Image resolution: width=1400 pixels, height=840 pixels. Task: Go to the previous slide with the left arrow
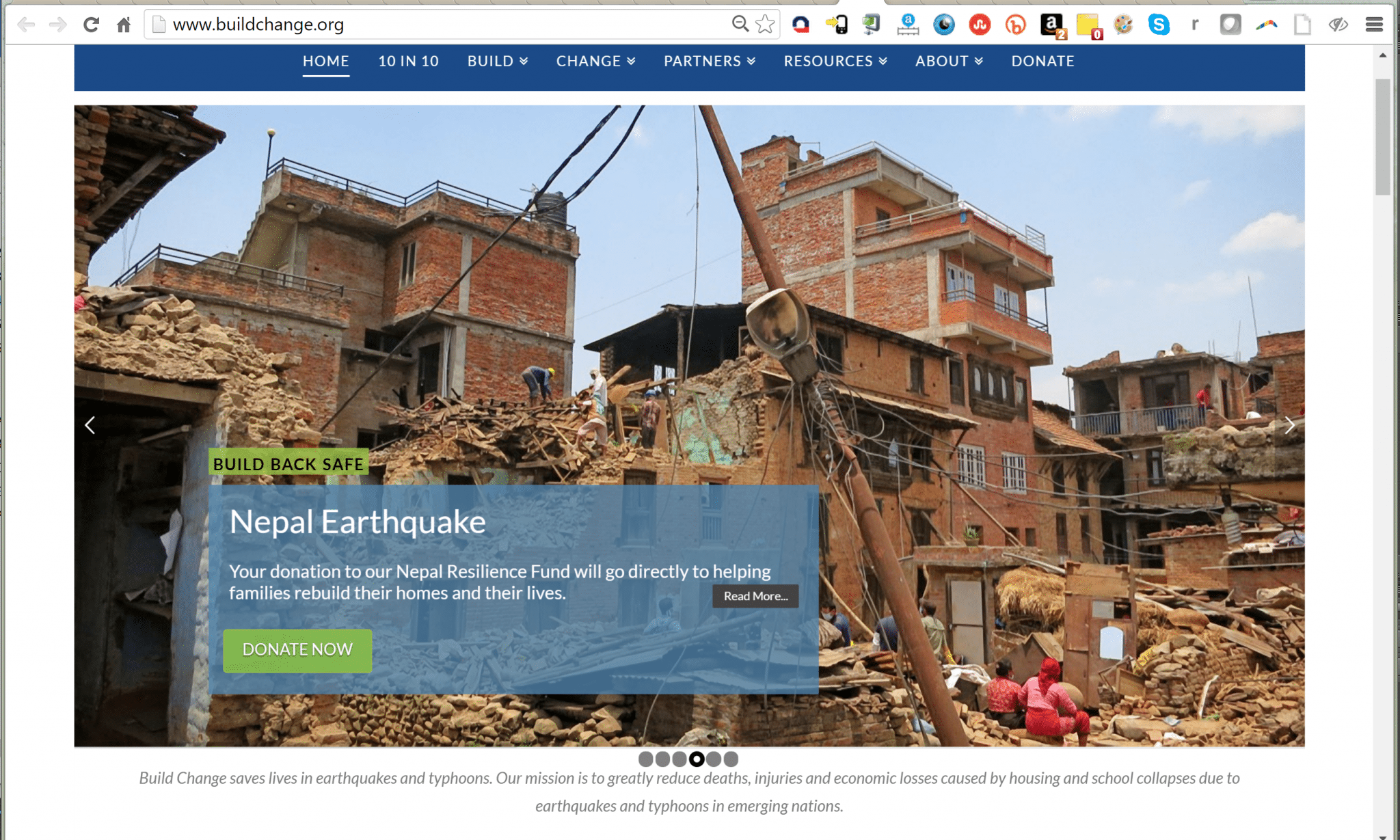click(x=90, y=425)
